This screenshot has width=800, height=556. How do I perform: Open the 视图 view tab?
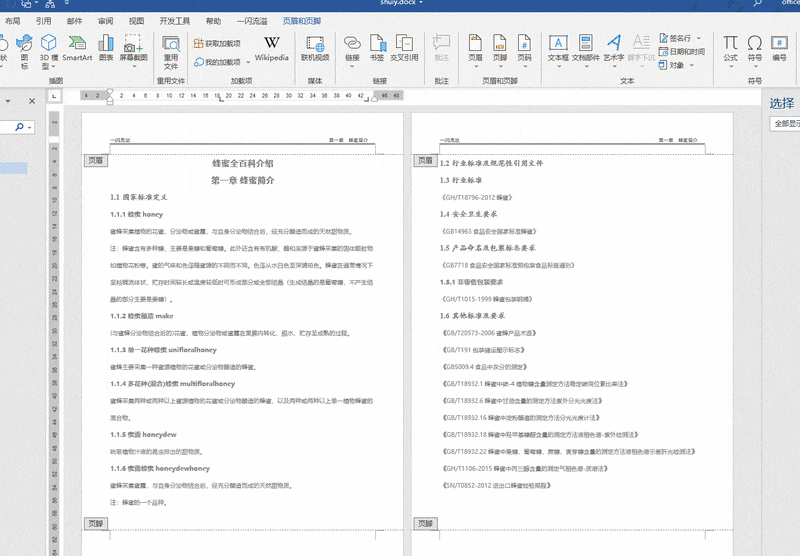(136, 21)
